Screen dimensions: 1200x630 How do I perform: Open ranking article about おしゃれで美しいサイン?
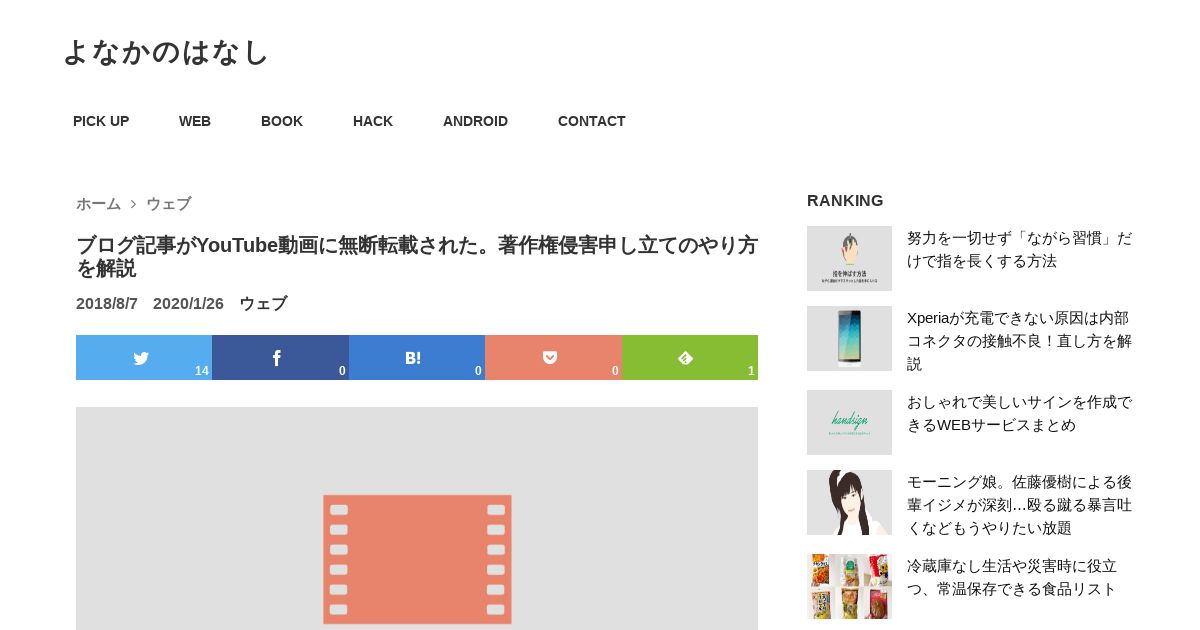[x=1019, y=413]
